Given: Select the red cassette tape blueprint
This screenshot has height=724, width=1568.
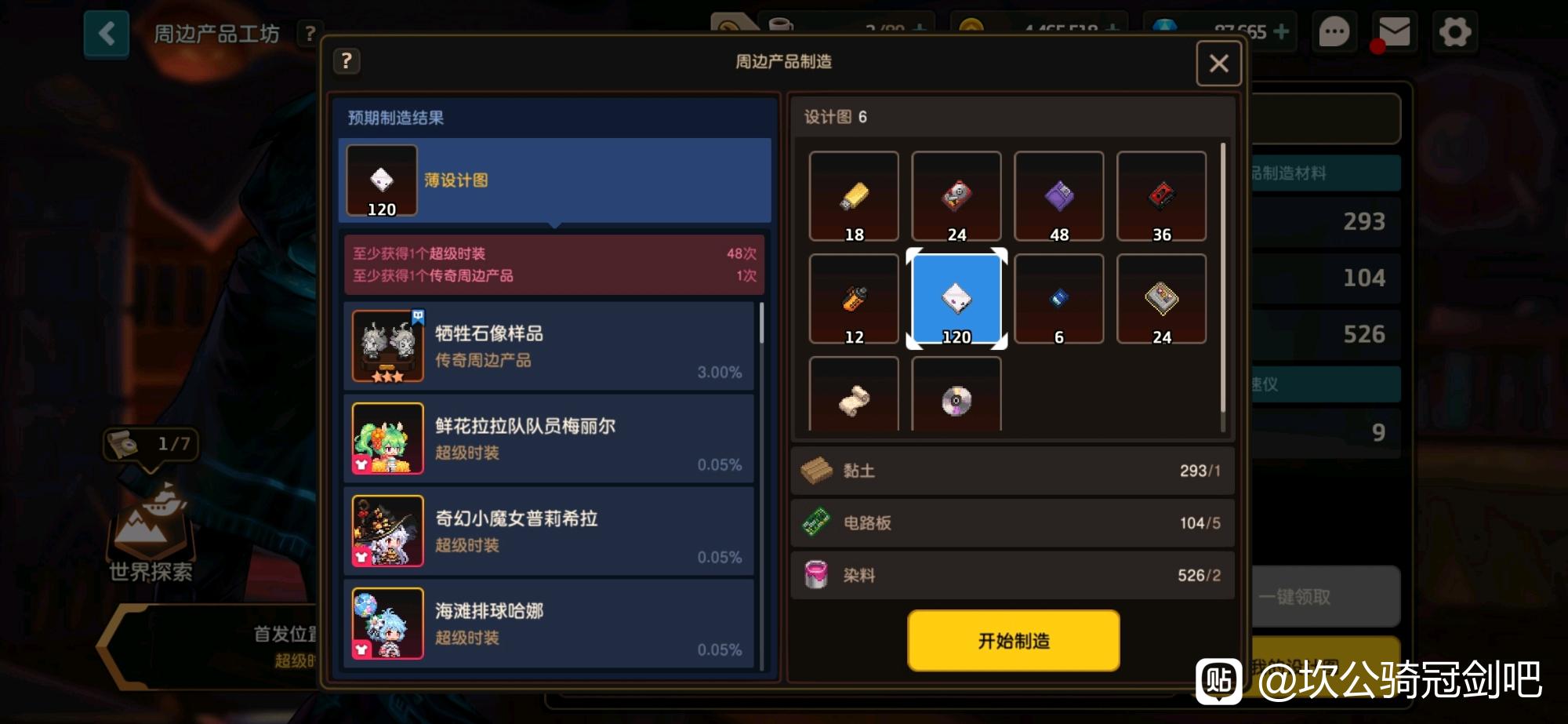Looking at the screenshot, I should pyautogui.click(x=1162, y=196).
